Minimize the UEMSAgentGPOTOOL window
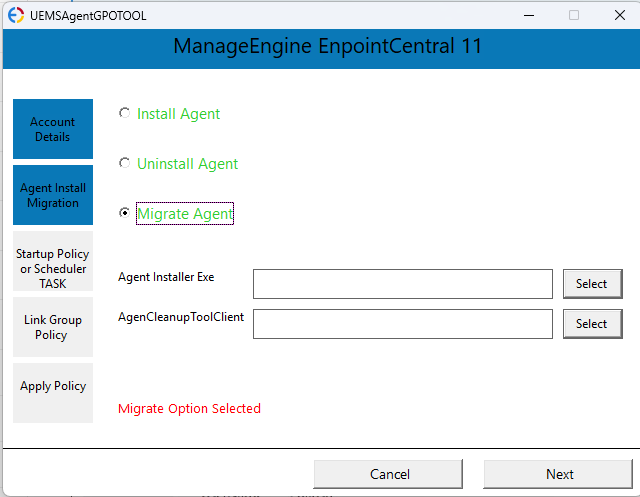 coord(529,16)
